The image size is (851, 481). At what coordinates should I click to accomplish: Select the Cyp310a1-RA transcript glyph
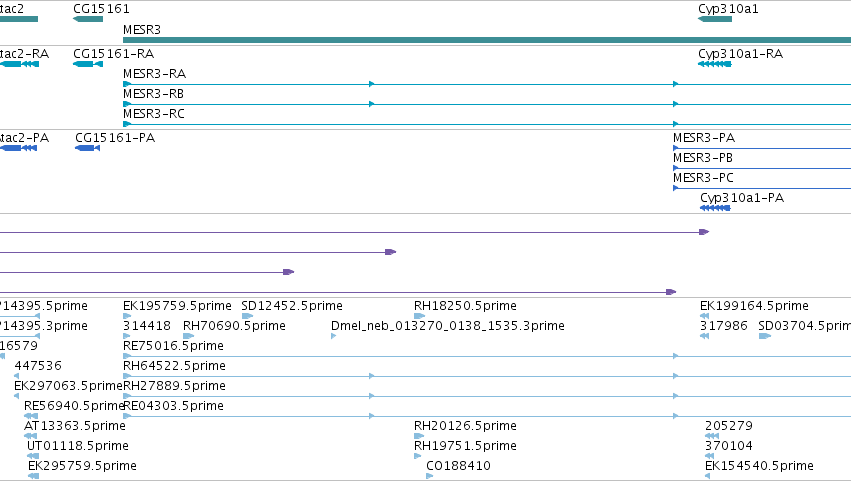coord(715,64)
